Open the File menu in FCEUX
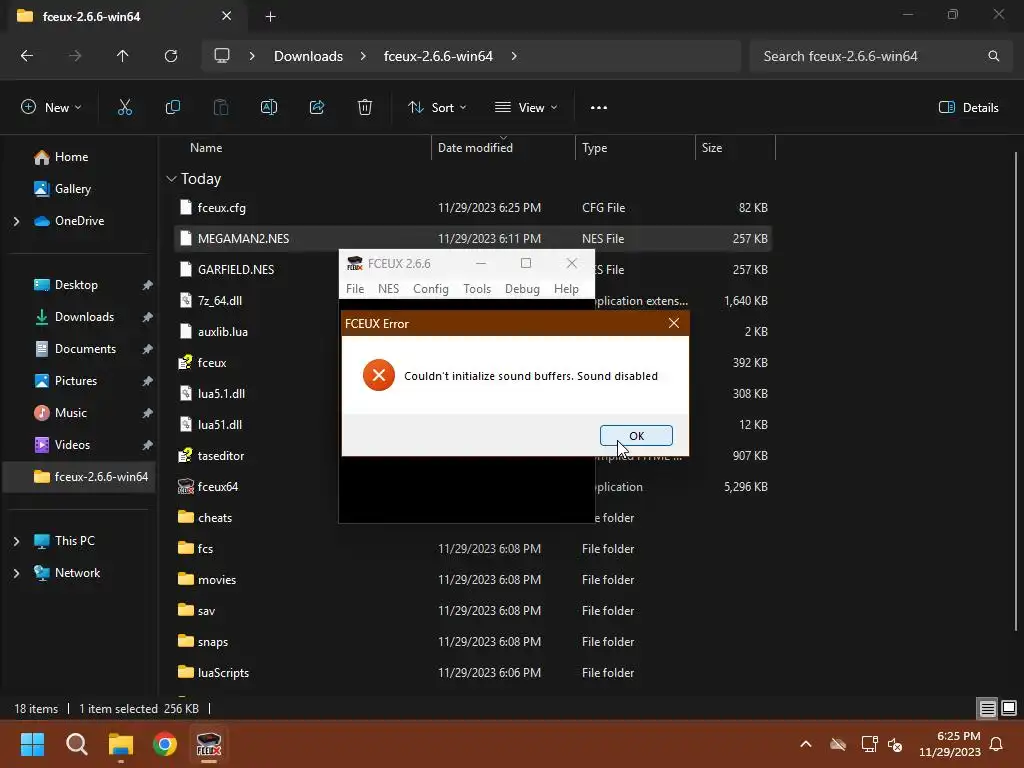1024x768 pixels. 355,289
